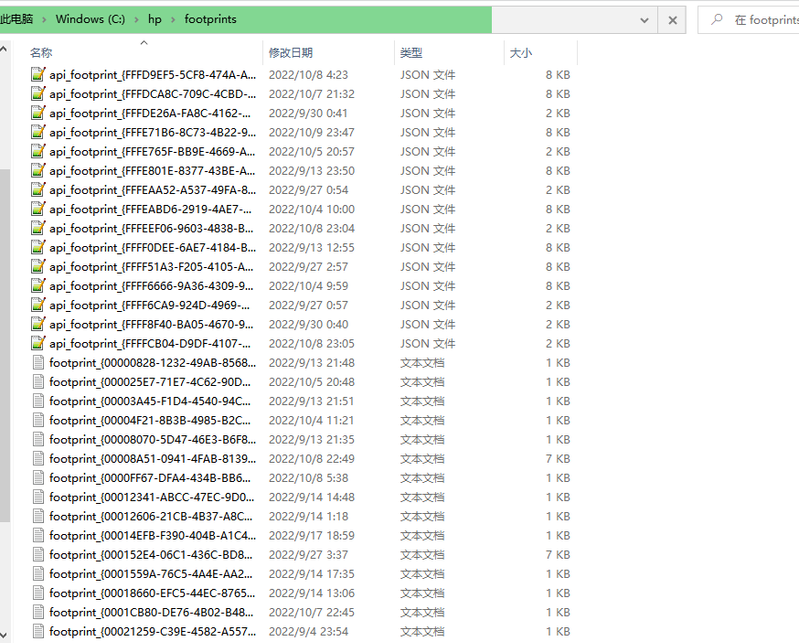Navigate to Windows (C:) in address bar

90,19
